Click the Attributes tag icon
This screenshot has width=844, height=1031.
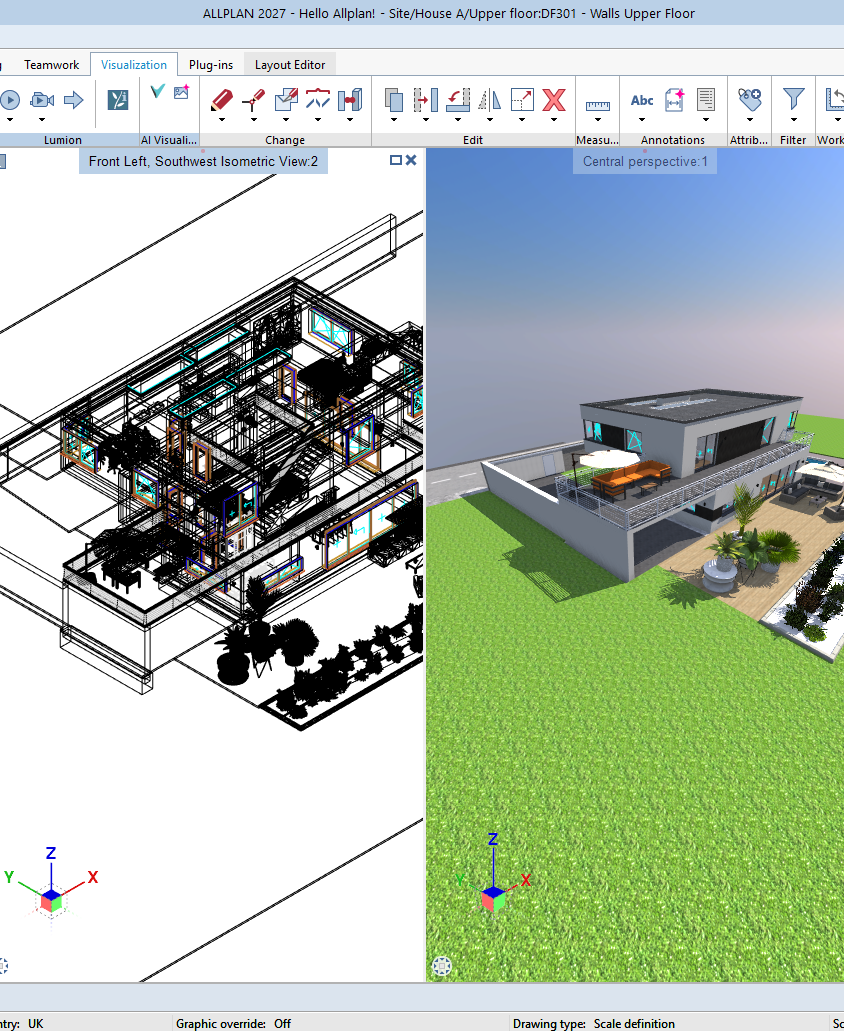tap(749, 100)
